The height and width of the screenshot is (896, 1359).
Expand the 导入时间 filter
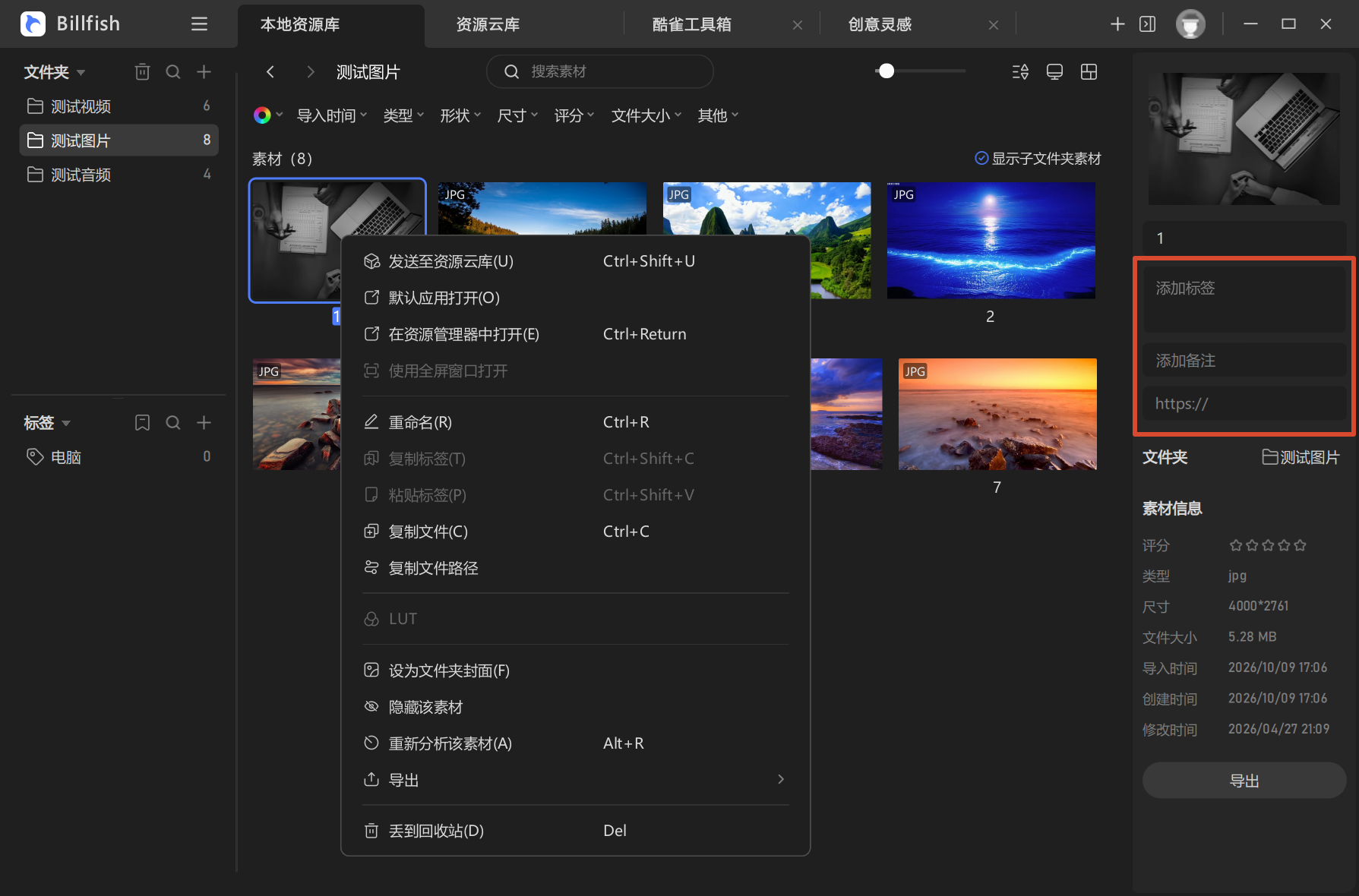point(332,115)
